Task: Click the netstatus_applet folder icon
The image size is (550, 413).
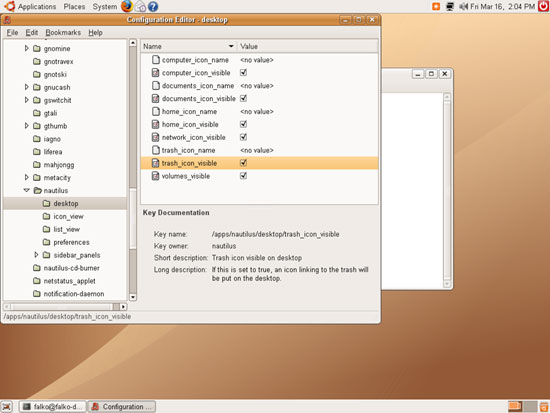Action: 37,281
